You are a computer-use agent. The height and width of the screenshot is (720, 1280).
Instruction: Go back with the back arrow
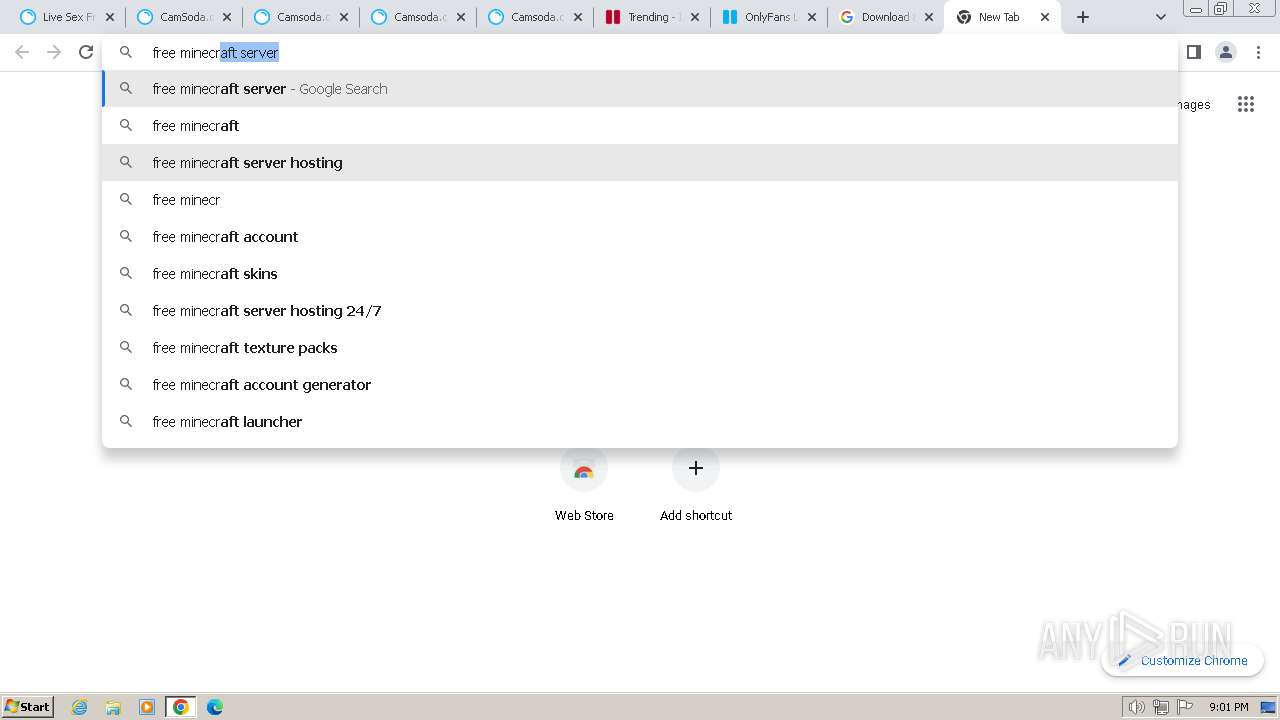22,52
